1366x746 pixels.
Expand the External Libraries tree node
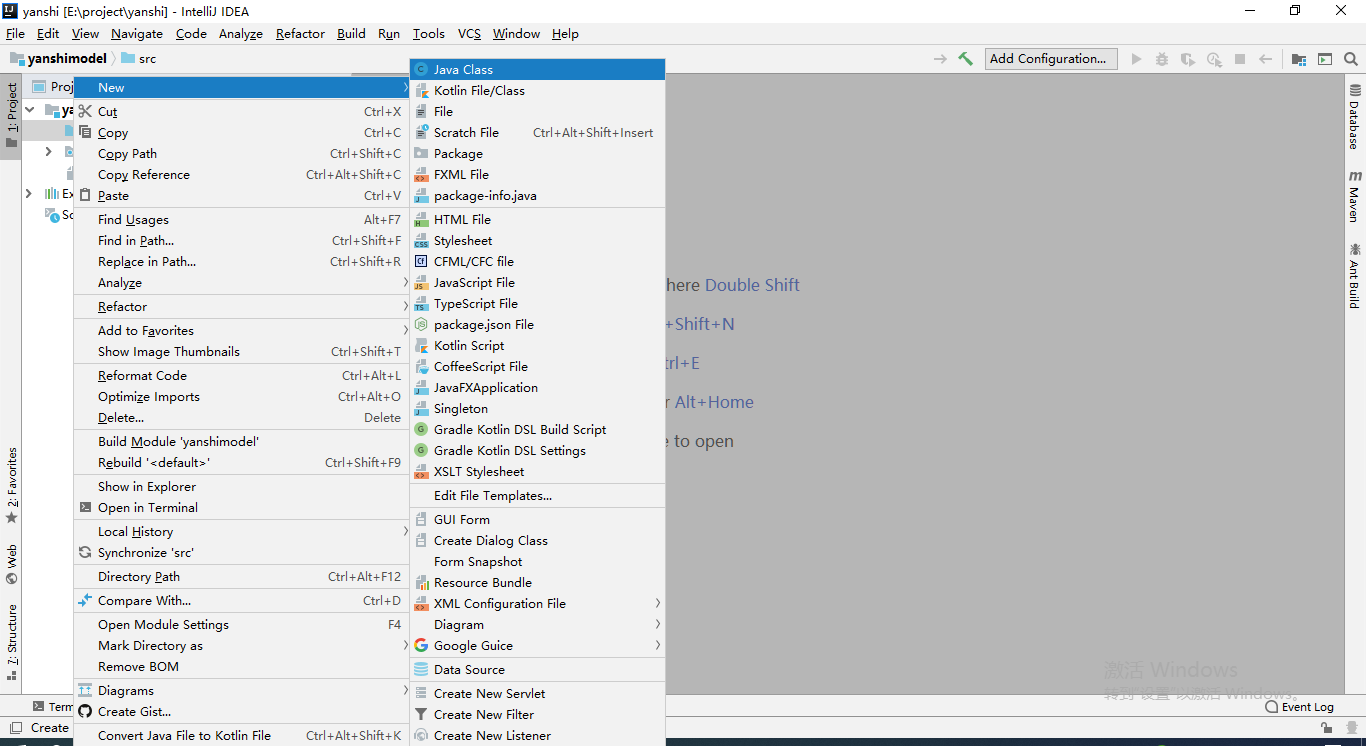[29, 194]
